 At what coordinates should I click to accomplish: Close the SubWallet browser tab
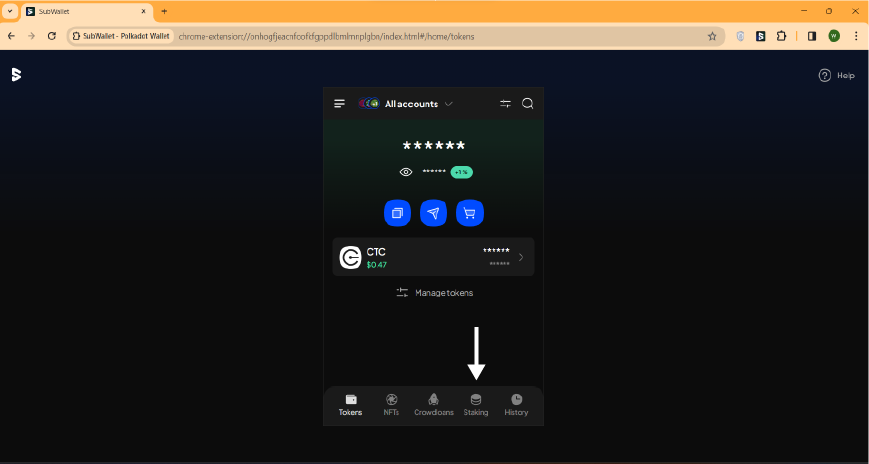coord(144,11)
